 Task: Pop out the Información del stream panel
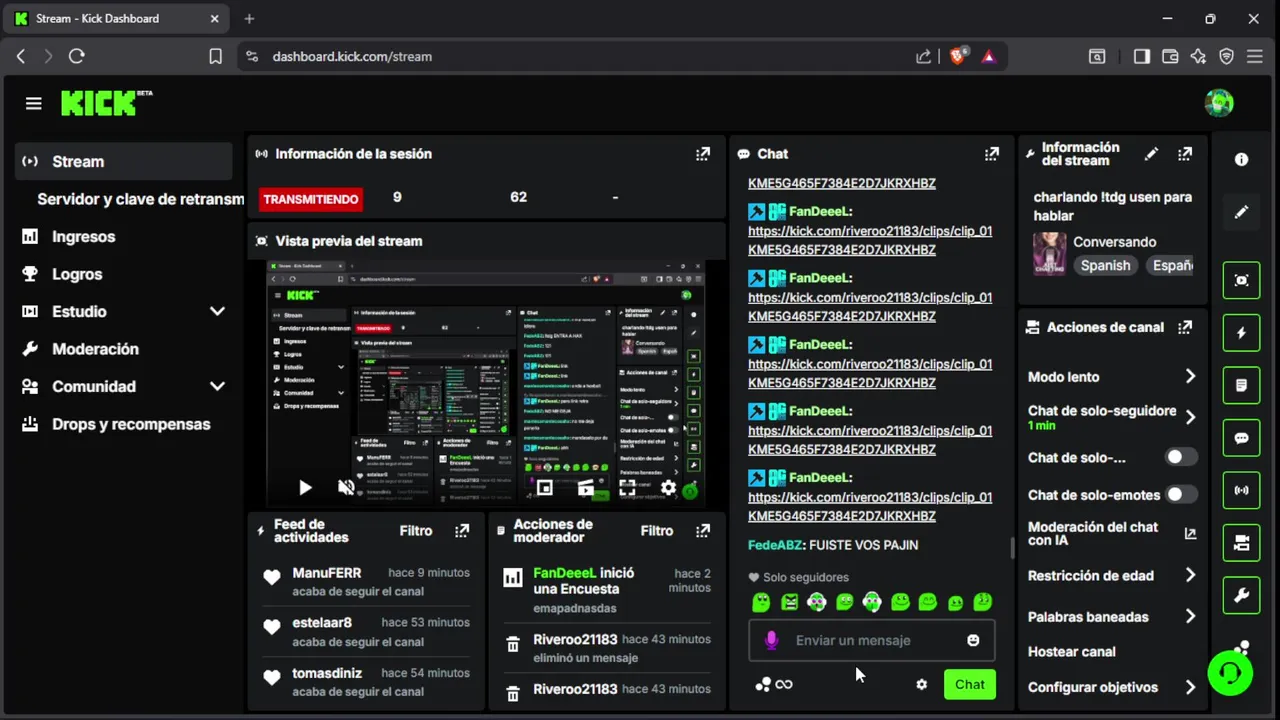click(x=1185, y=154)
